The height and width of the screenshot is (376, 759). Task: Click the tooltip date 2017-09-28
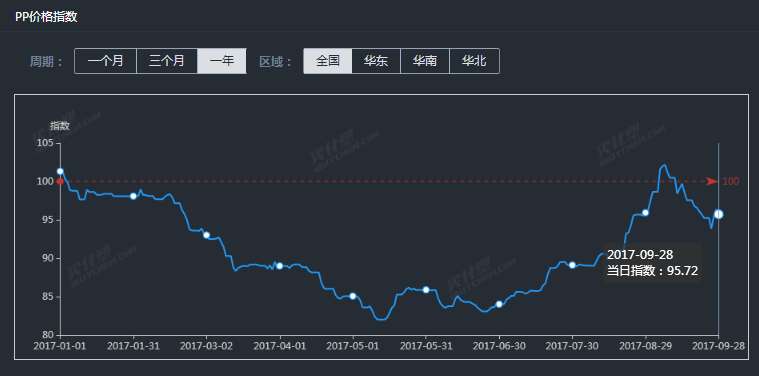(x=640, y=255)
